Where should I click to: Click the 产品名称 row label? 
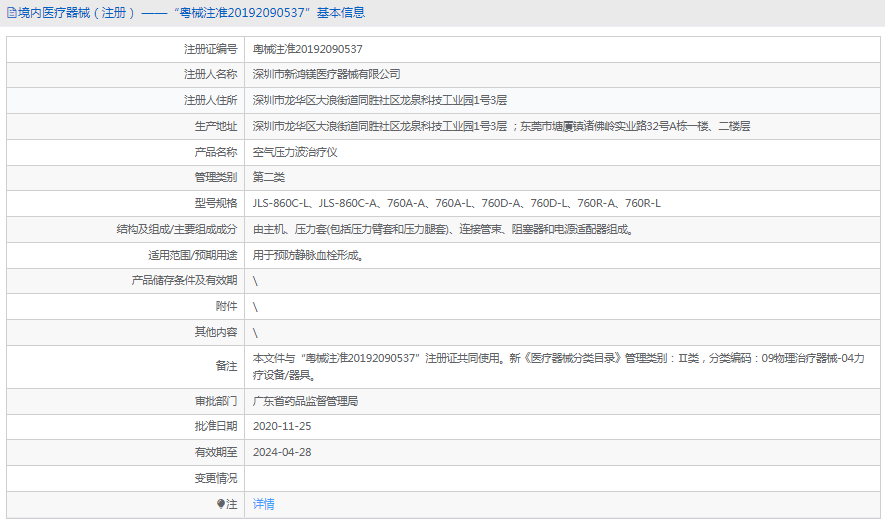pyautogui.click(x=216, y=152)
